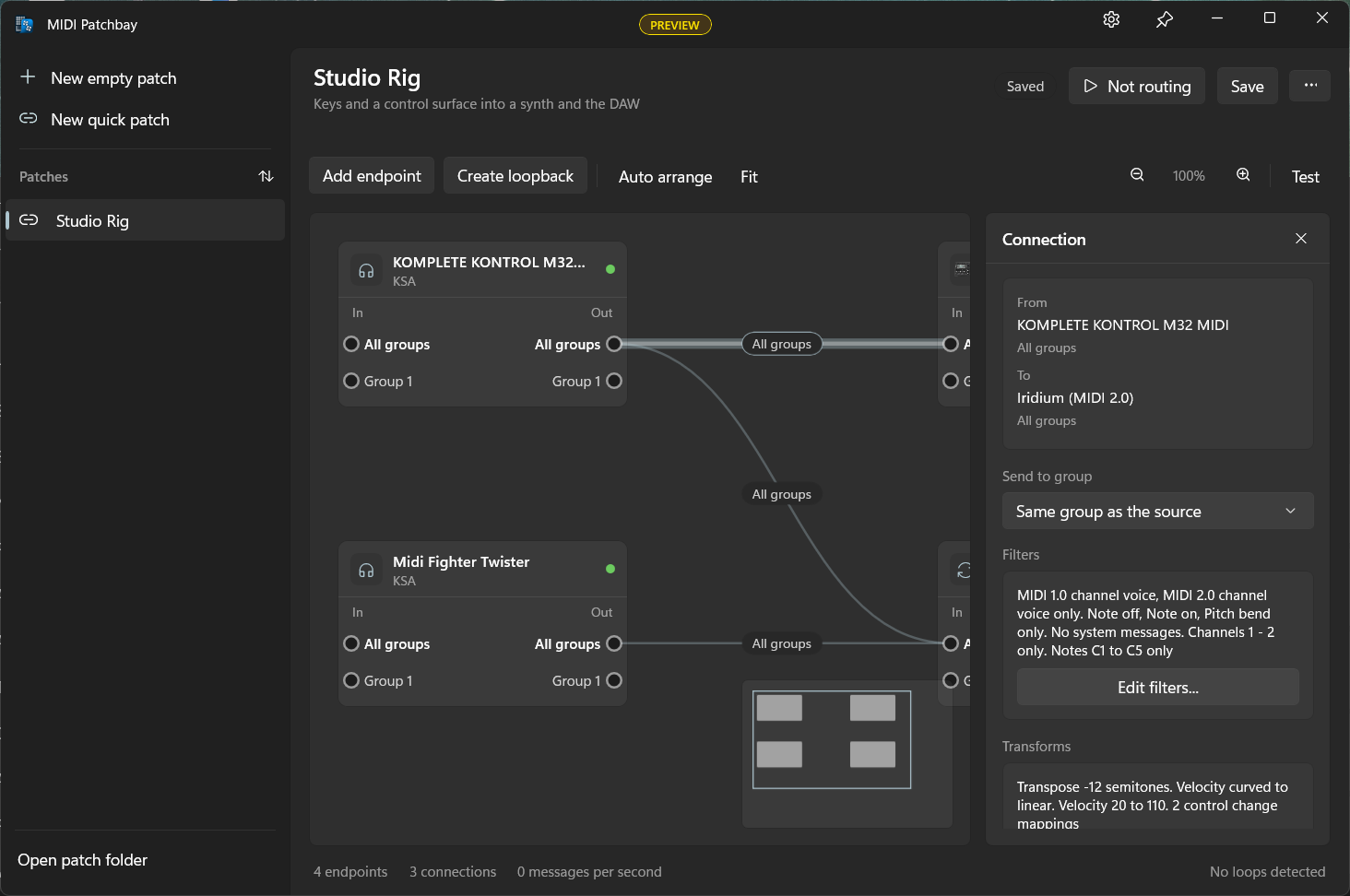Click the Midi Fighter Twister headphone icon
1350x896 pixels.
click(x=366, y=570)
